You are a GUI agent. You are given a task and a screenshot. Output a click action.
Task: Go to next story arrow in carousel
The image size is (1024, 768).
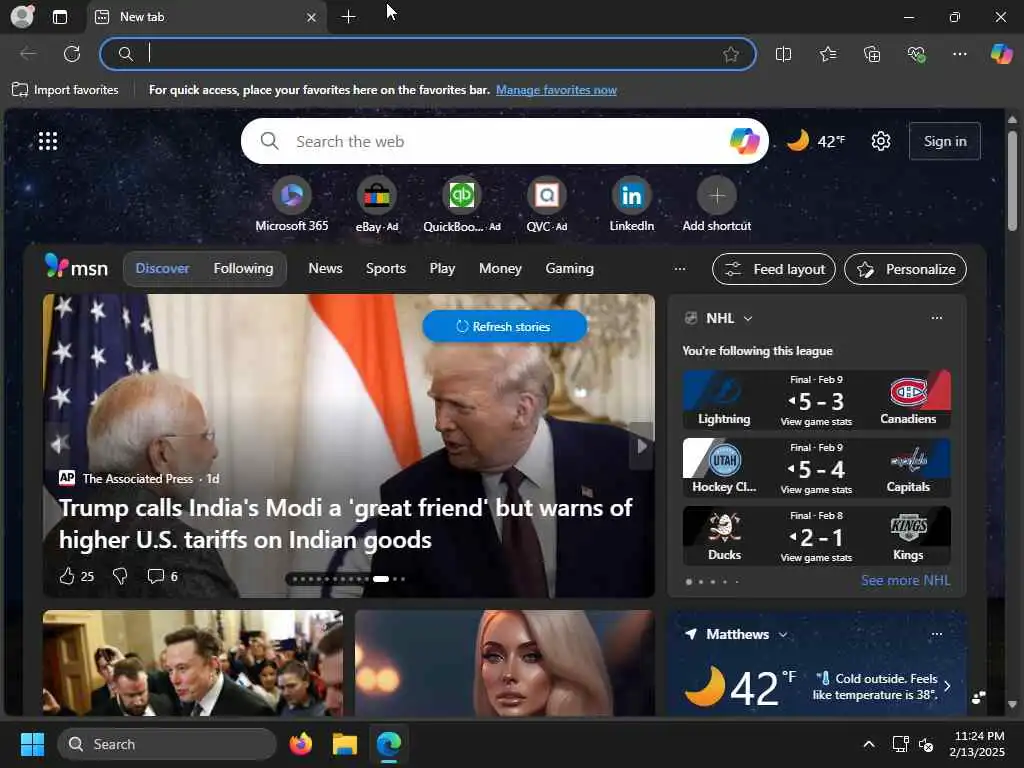pyautogui.click(x=641, y=445)
